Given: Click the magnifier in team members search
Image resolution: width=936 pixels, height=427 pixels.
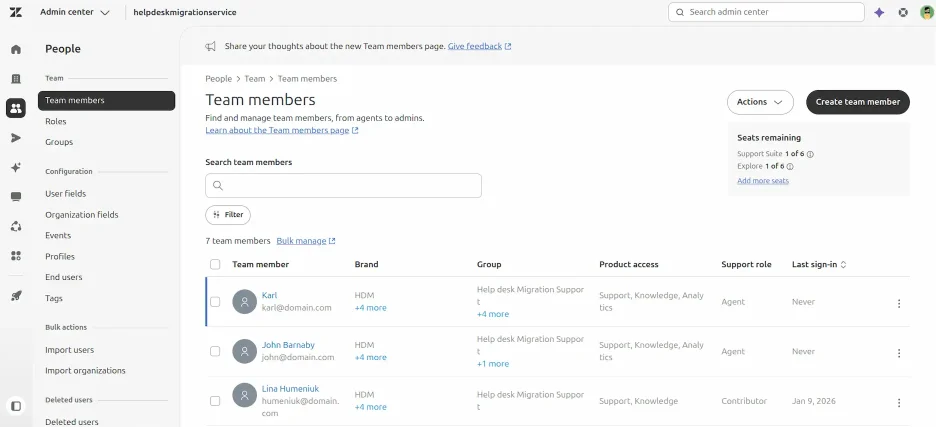Looking at the screenshot, I should point(218,186).
